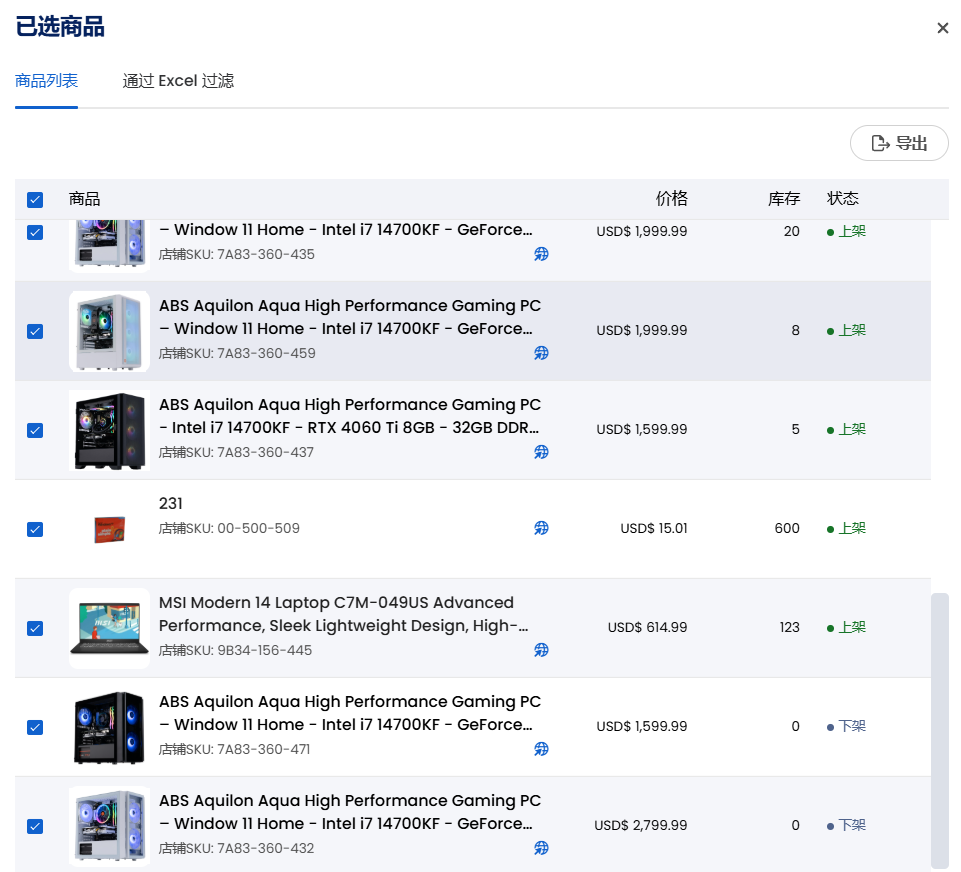Click globe icon for SKU 9B34-156-445
This screenshot has height=872, width=961.
pyautogui.click(x=541, y=650)
